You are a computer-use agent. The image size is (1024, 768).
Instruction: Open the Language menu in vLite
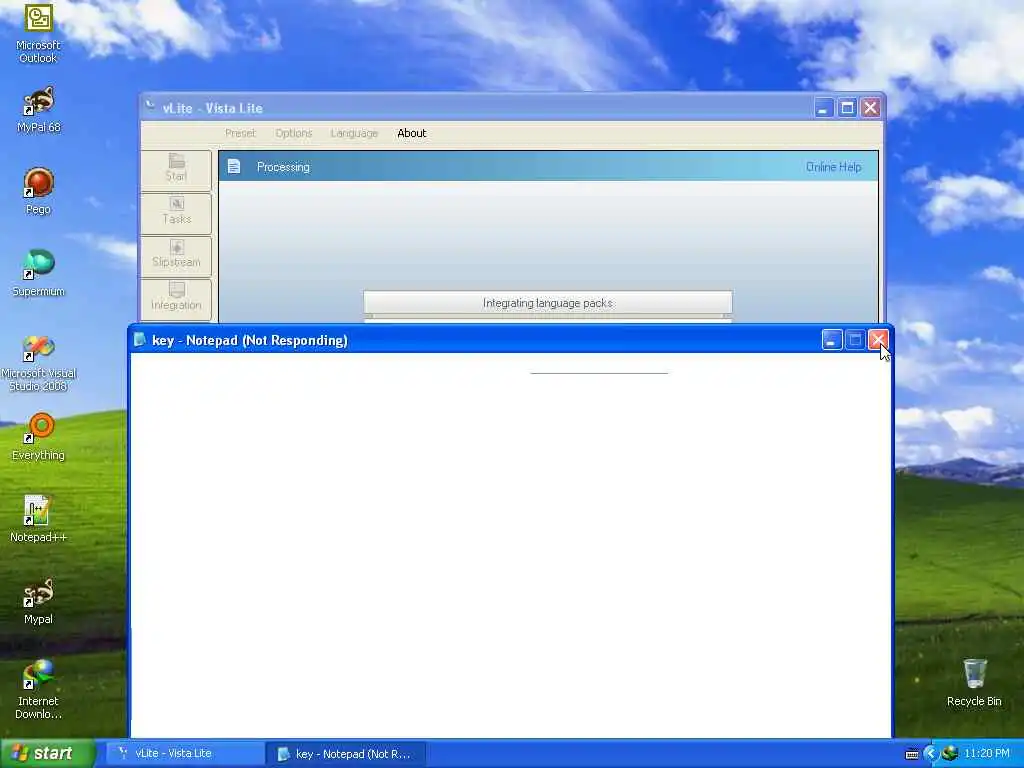pyautogui.click(x=354, y=133)
